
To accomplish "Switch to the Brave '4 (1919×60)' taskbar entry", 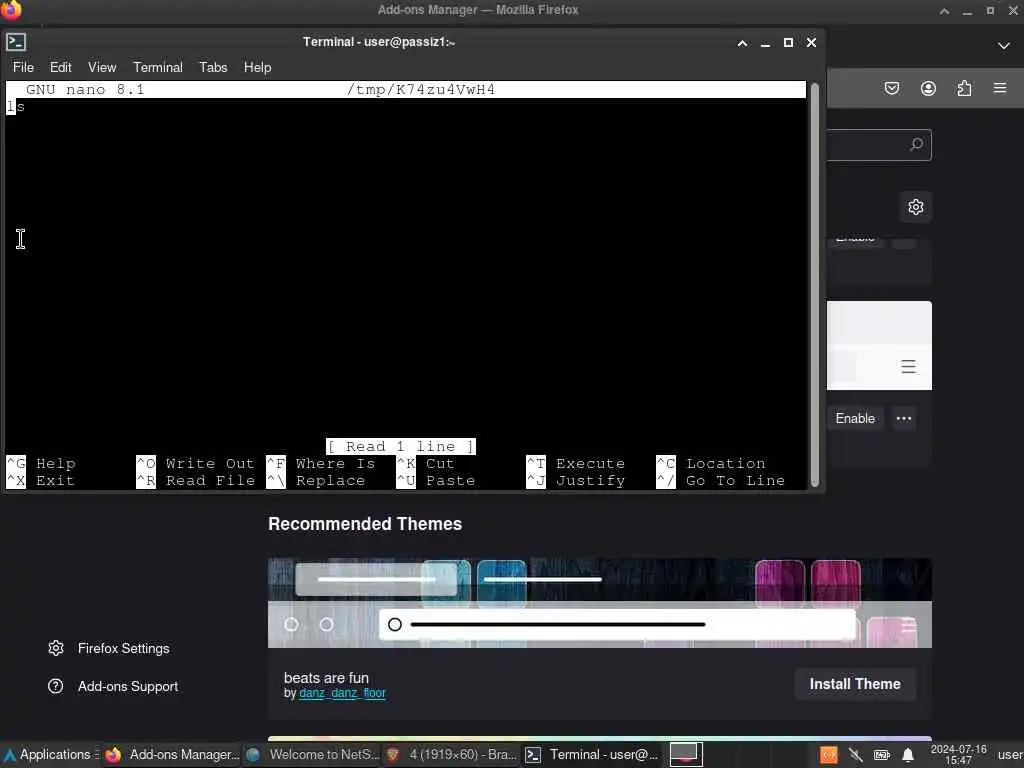I will coord(451,755).
